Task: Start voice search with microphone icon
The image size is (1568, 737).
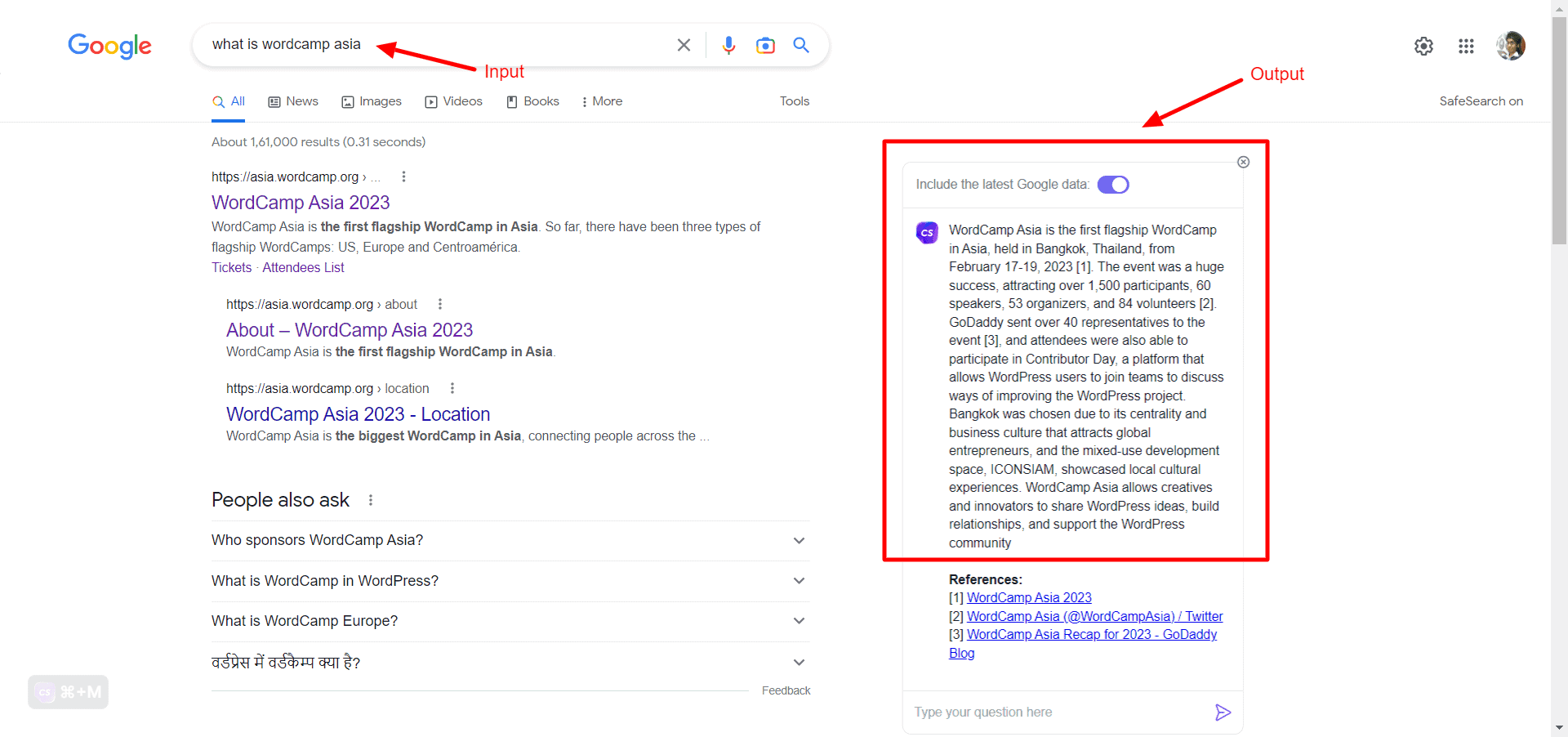Action: pyautogui.click(x=728, y=45)
